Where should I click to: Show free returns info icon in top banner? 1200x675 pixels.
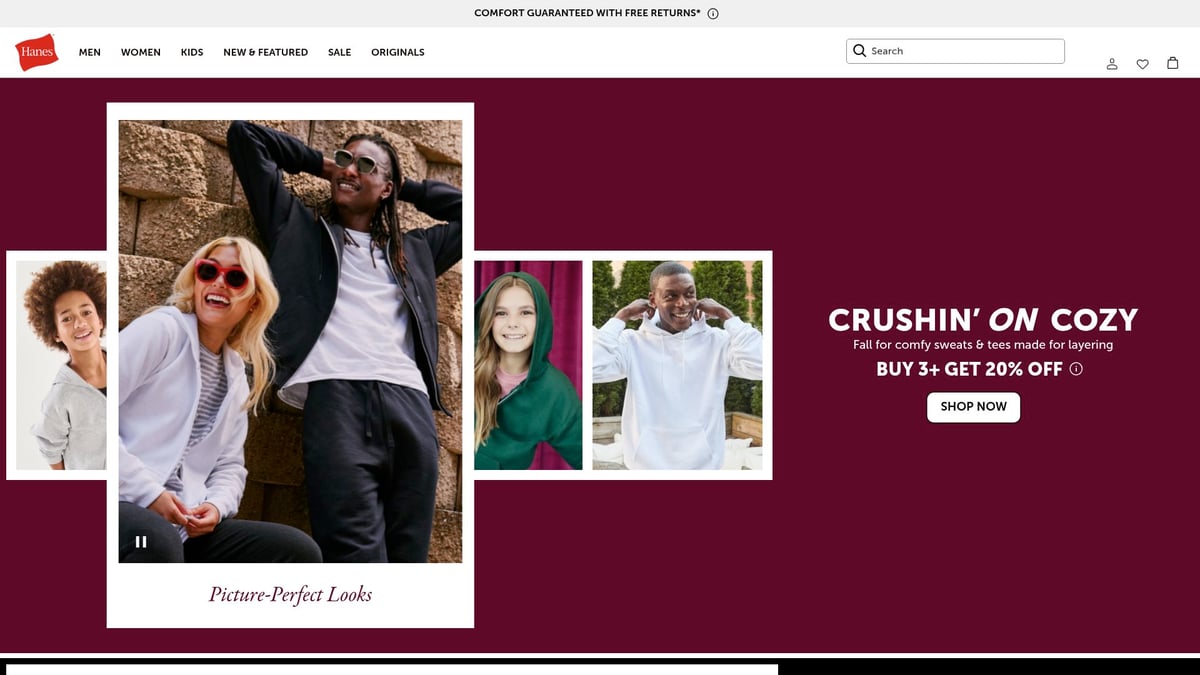pyautogui.click(x=713, y=14)
